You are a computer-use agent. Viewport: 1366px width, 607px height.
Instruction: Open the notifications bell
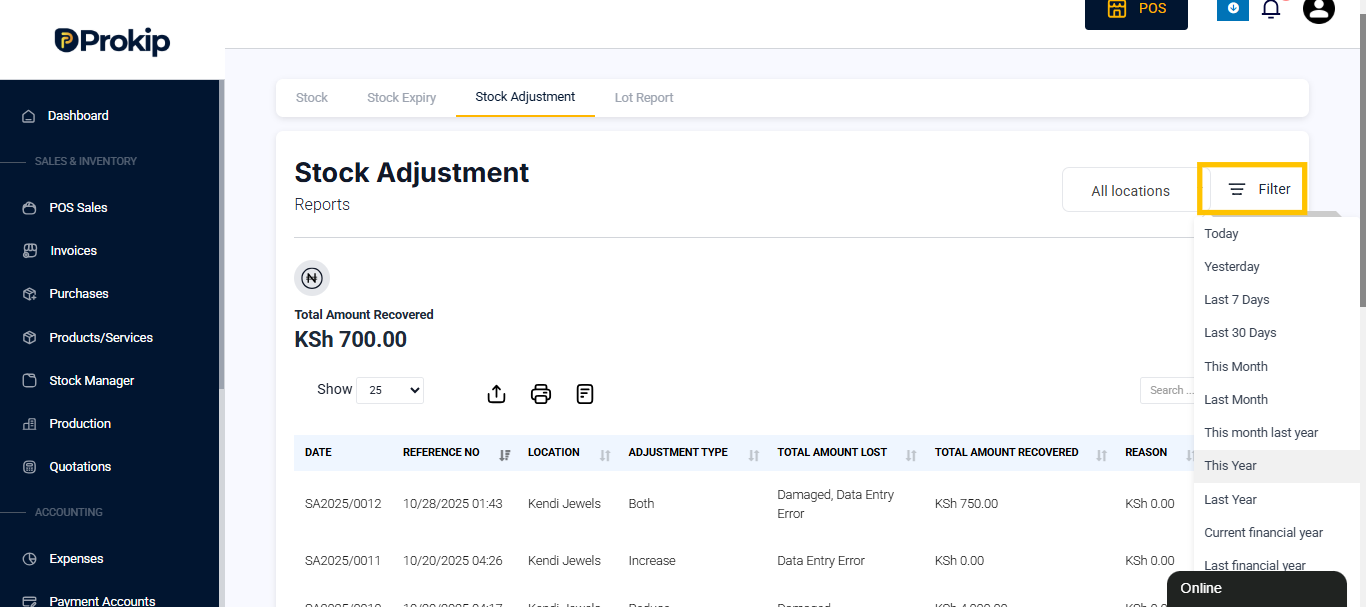pos(1271,9)
